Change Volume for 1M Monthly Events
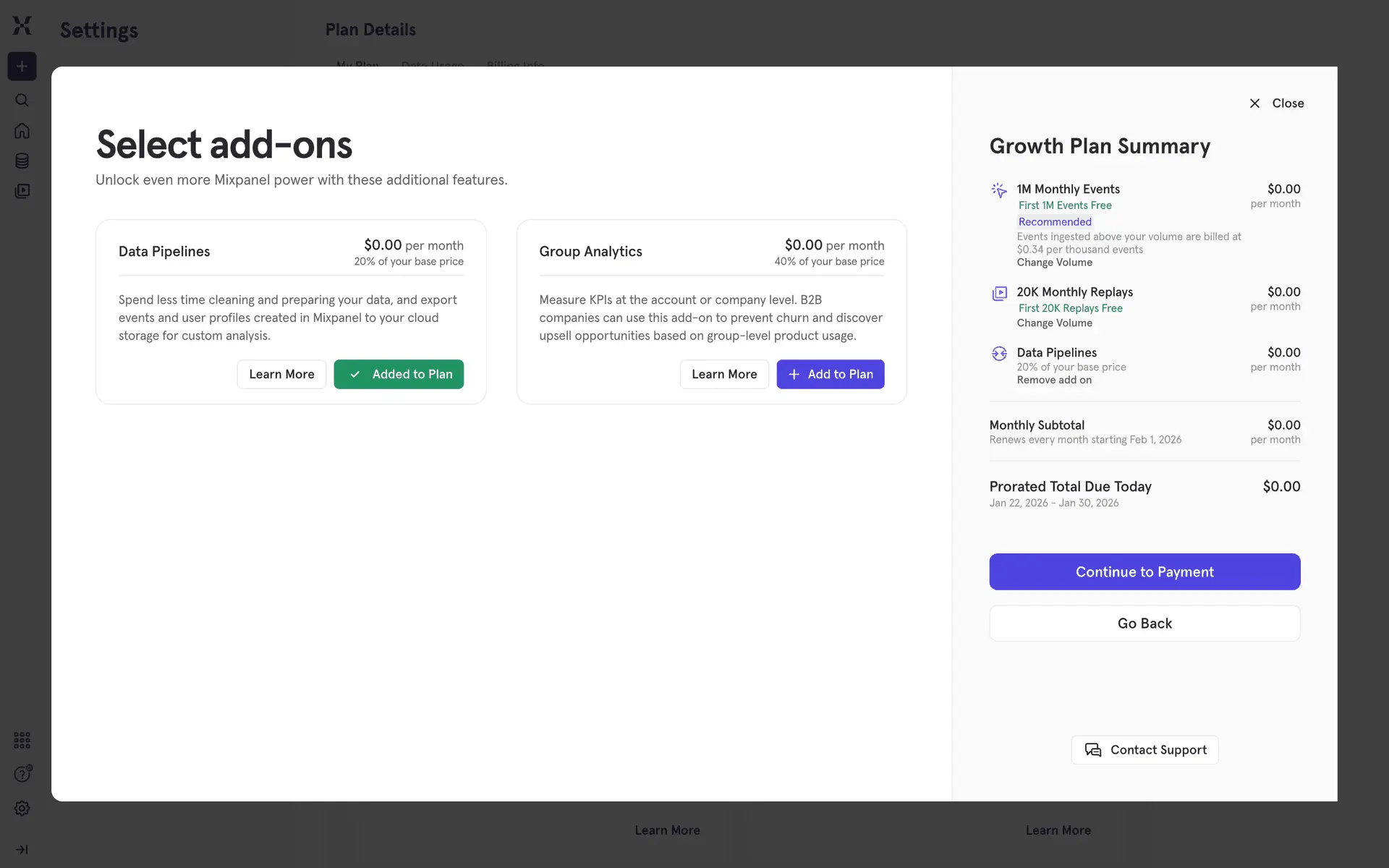 click(1054, 263)
